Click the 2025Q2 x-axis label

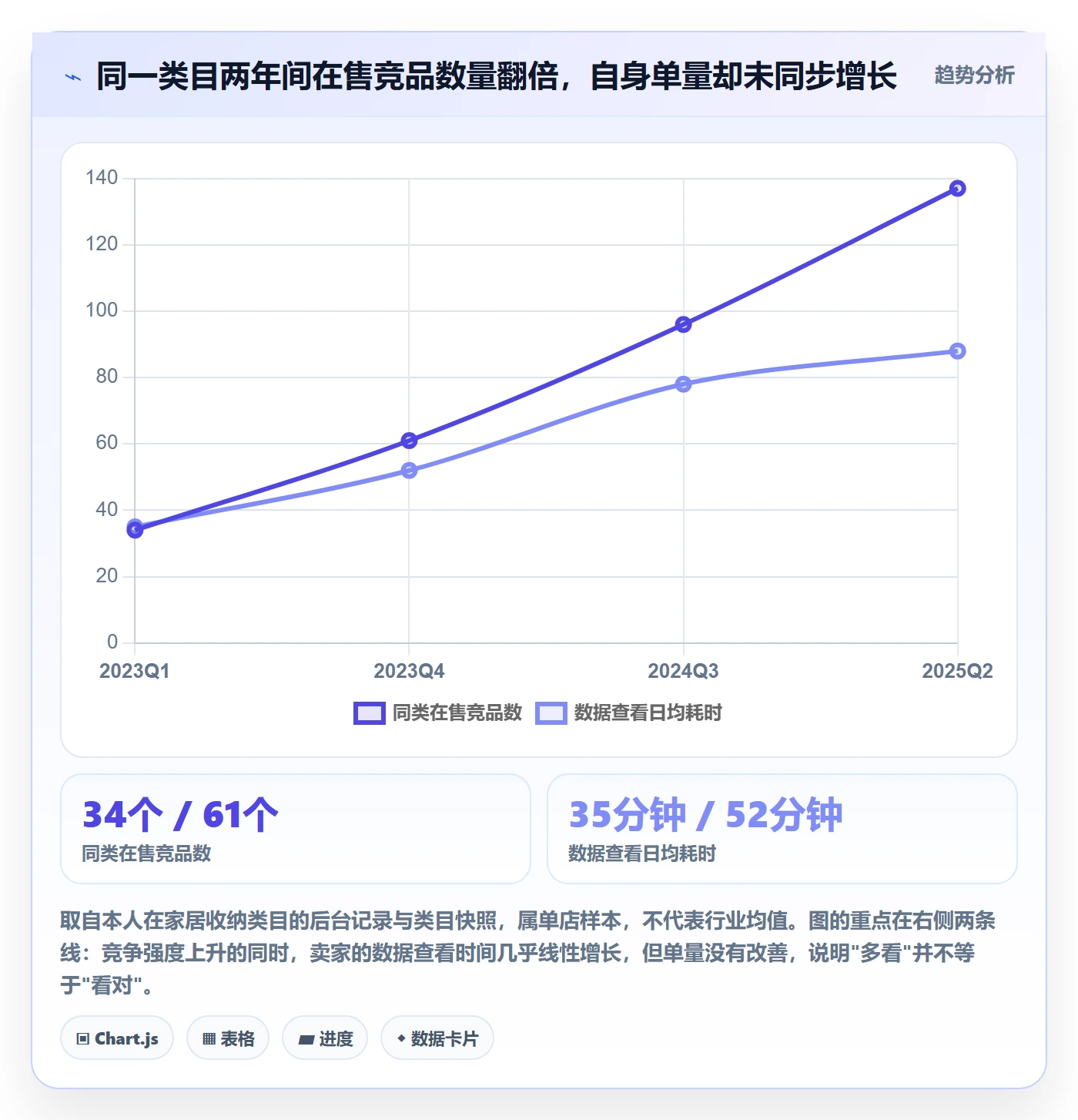(x=957, y=671)
